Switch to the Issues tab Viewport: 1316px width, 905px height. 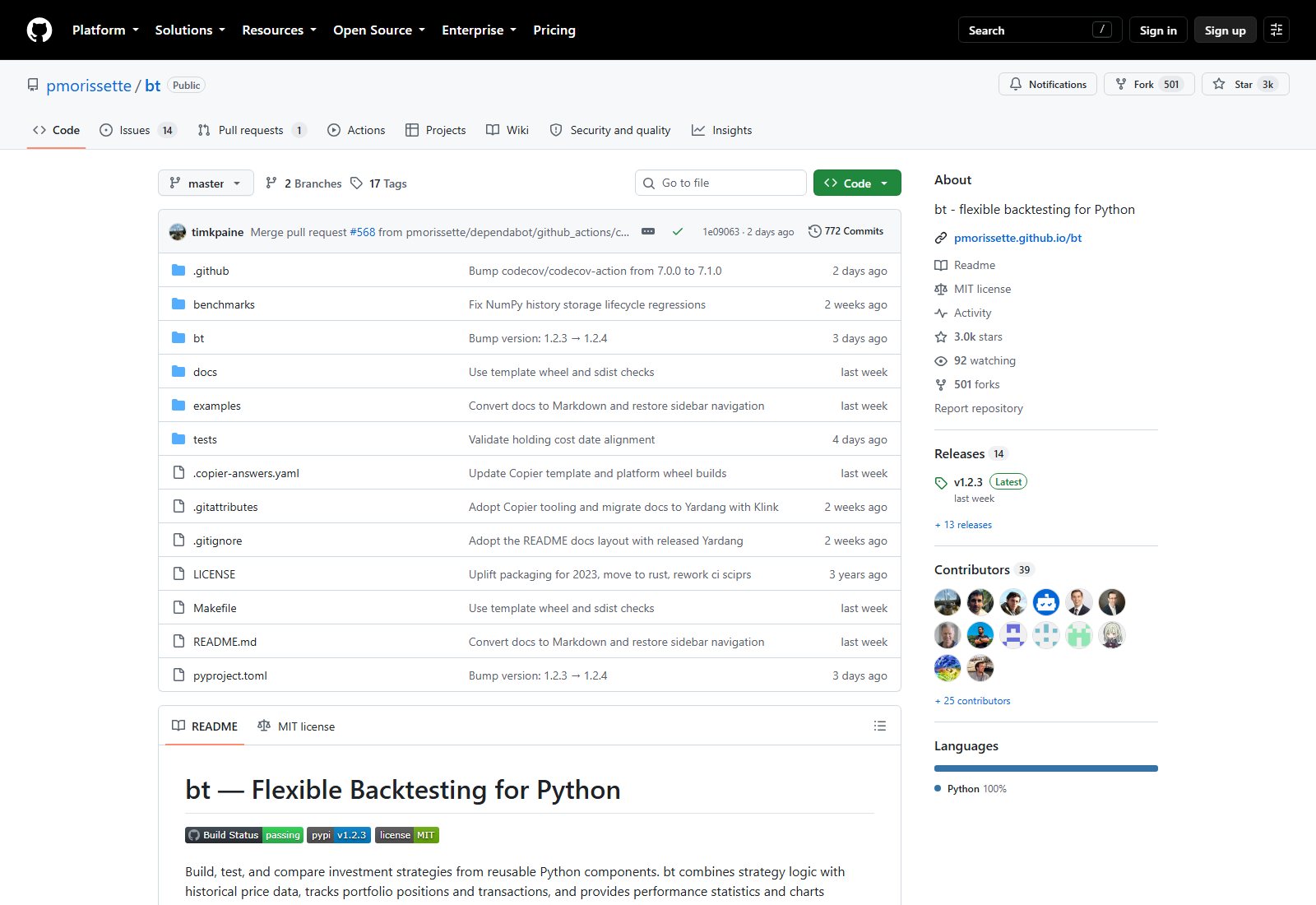click(x=138, y=130)
